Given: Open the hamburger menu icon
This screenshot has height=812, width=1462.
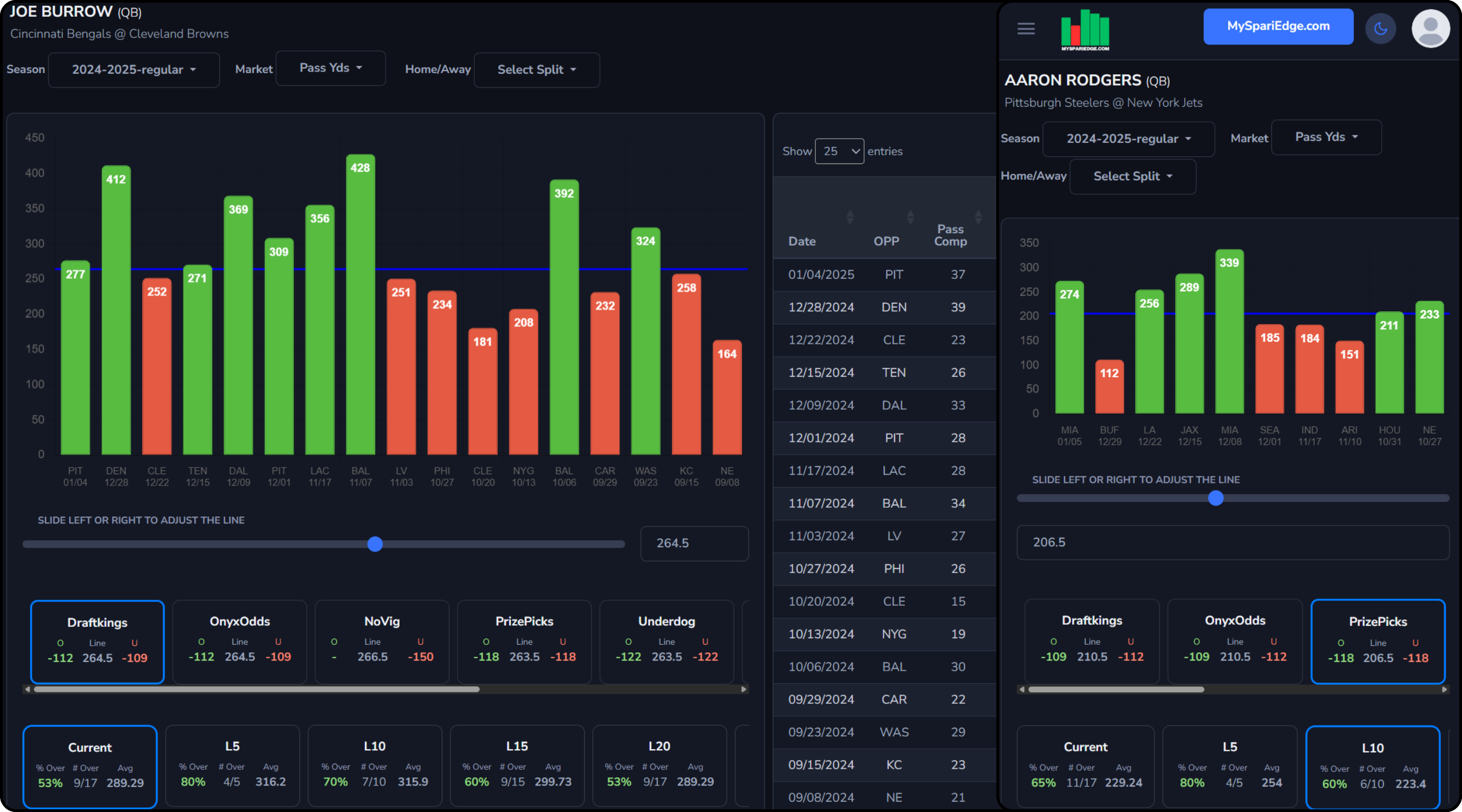Looking at the screenshot, I should tap(1026, 28).
